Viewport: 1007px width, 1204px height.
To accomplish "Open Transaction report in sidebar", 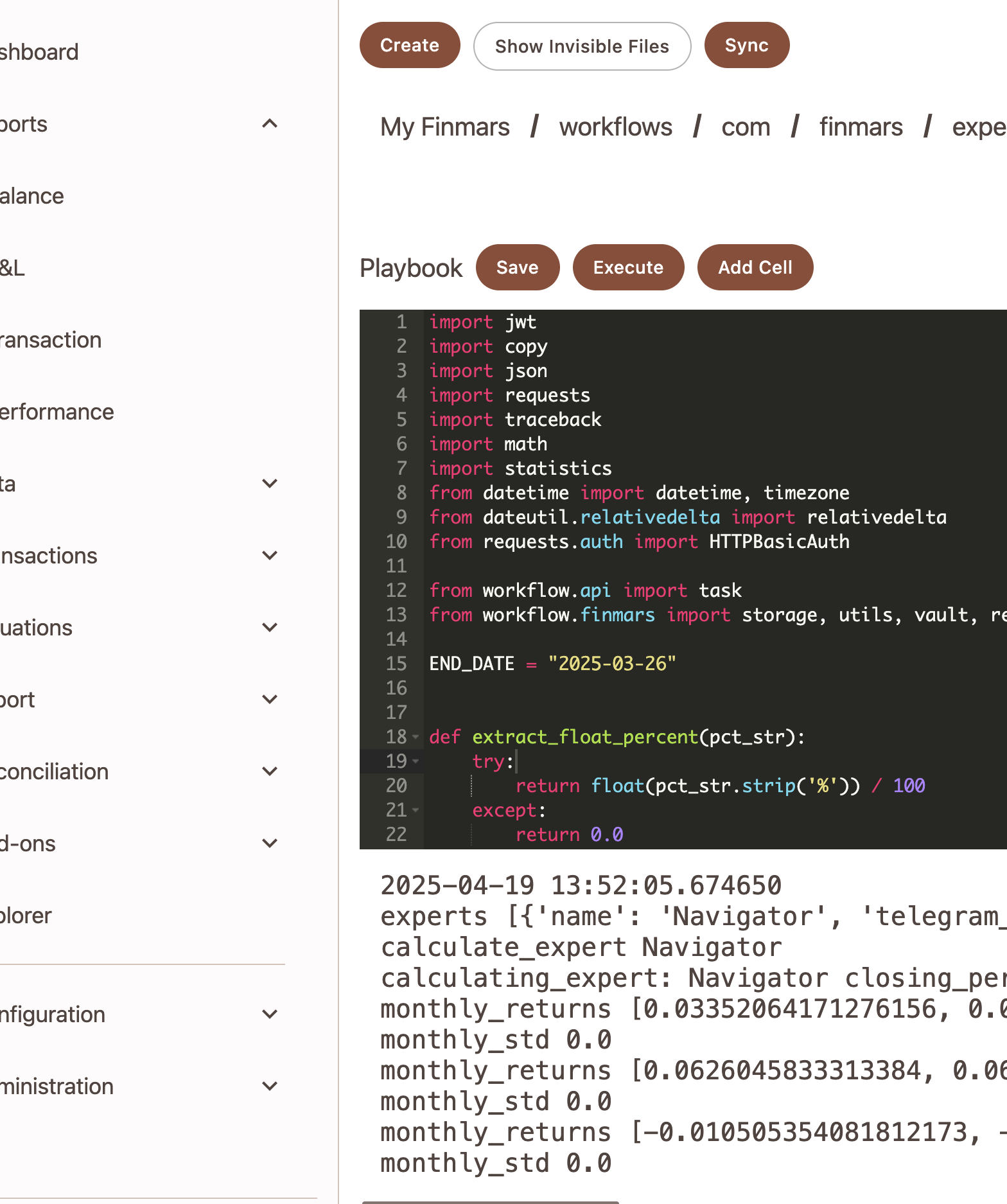I will (x=51, y=340).
